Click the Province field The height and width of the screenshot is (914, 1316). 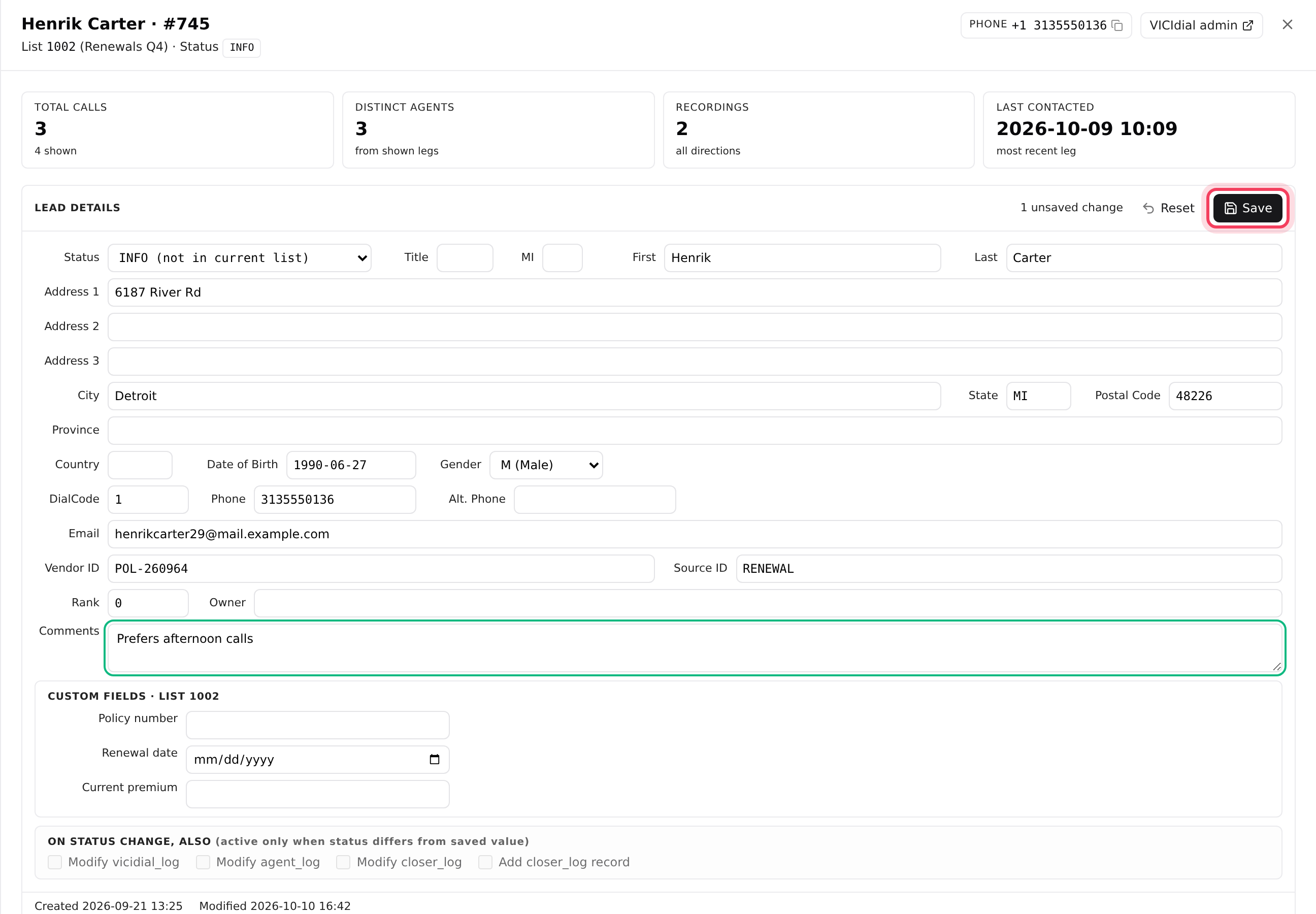point(695,430)
